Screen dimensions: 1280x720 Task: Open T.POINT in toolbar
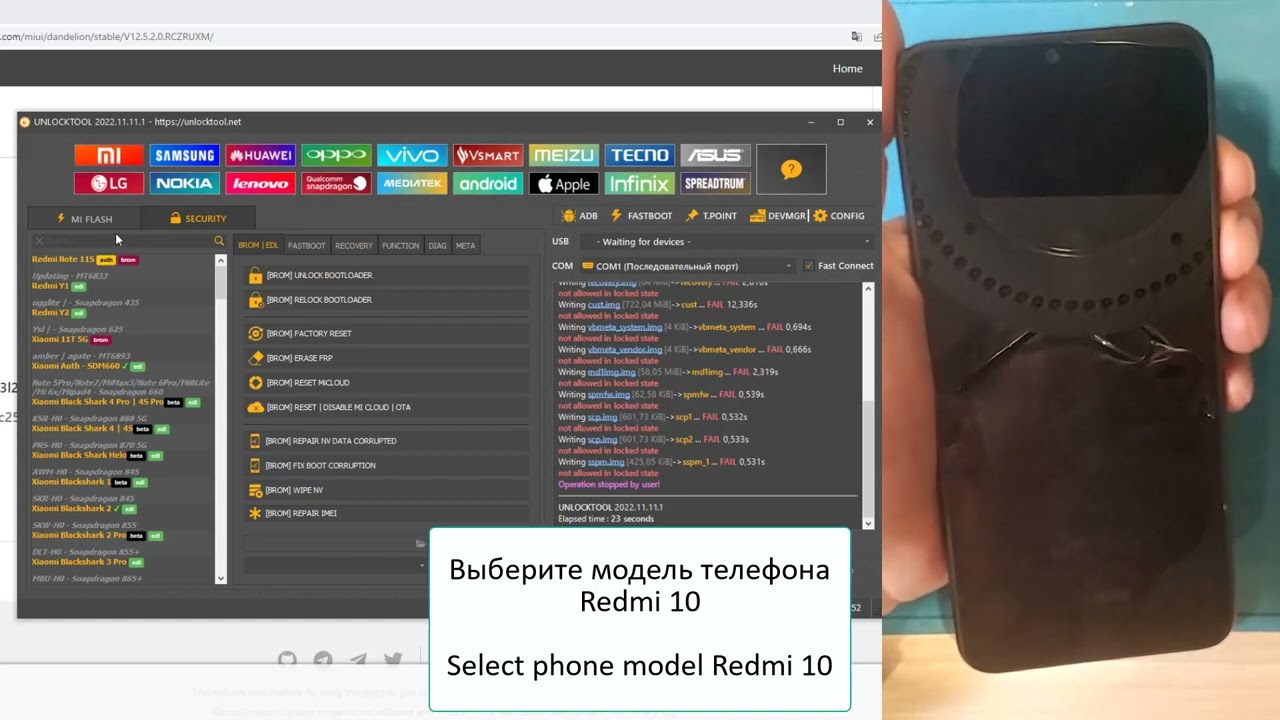(711, 216)
